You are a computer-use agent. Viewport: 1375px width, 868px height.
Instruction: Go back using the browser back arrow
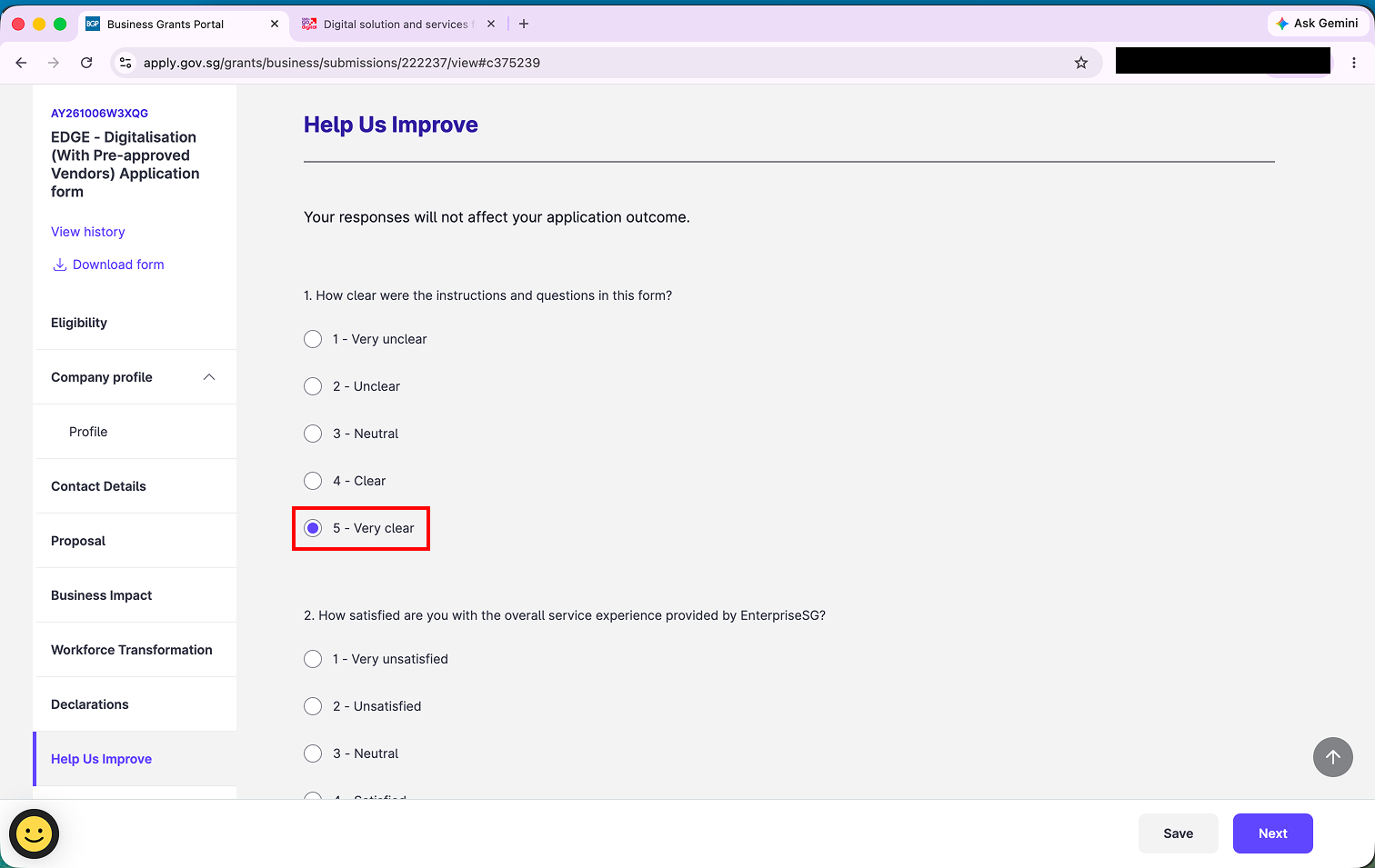(x=21, y=63)
